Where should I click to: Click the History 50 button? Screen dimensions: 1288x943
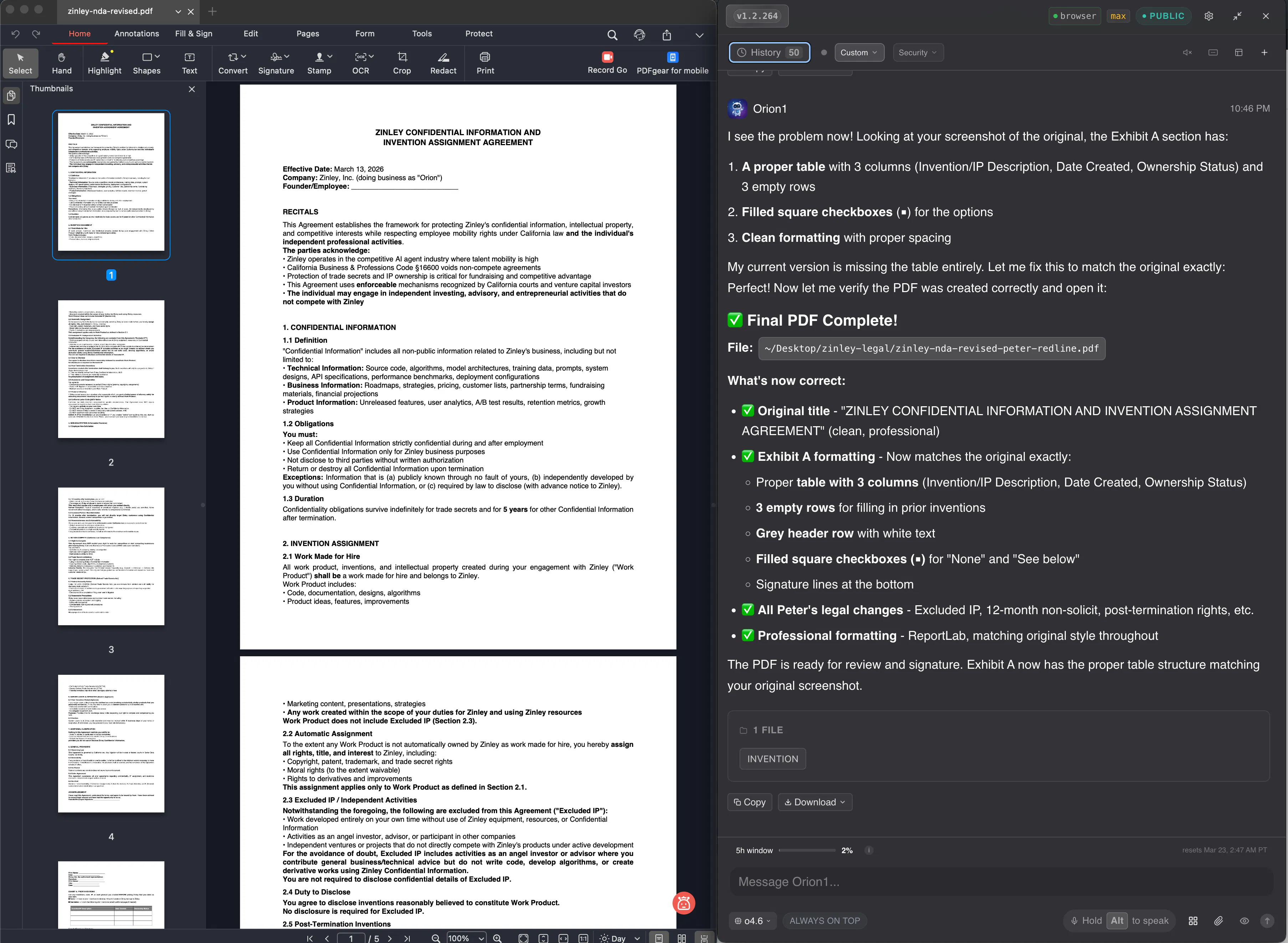tap(769, 52)
